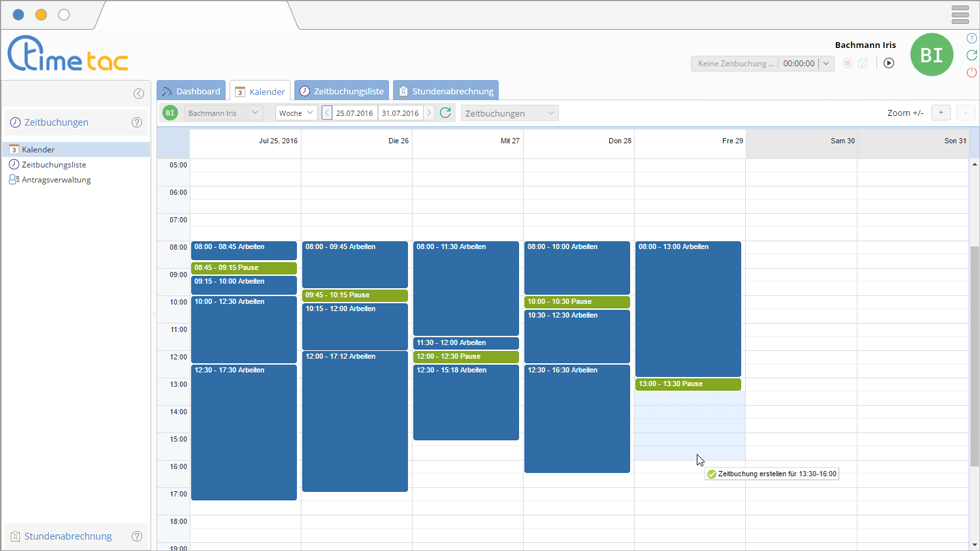This screenshot has height=551, width=980.
Task: Open Tuesday 12:00 - 17:12 Arbeiten entry
Action: tap(355, 421)
